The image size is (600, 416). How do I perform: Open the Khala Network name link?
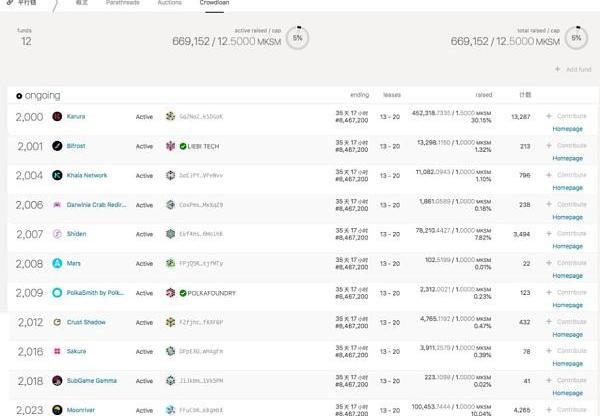(x=87, y=175)
